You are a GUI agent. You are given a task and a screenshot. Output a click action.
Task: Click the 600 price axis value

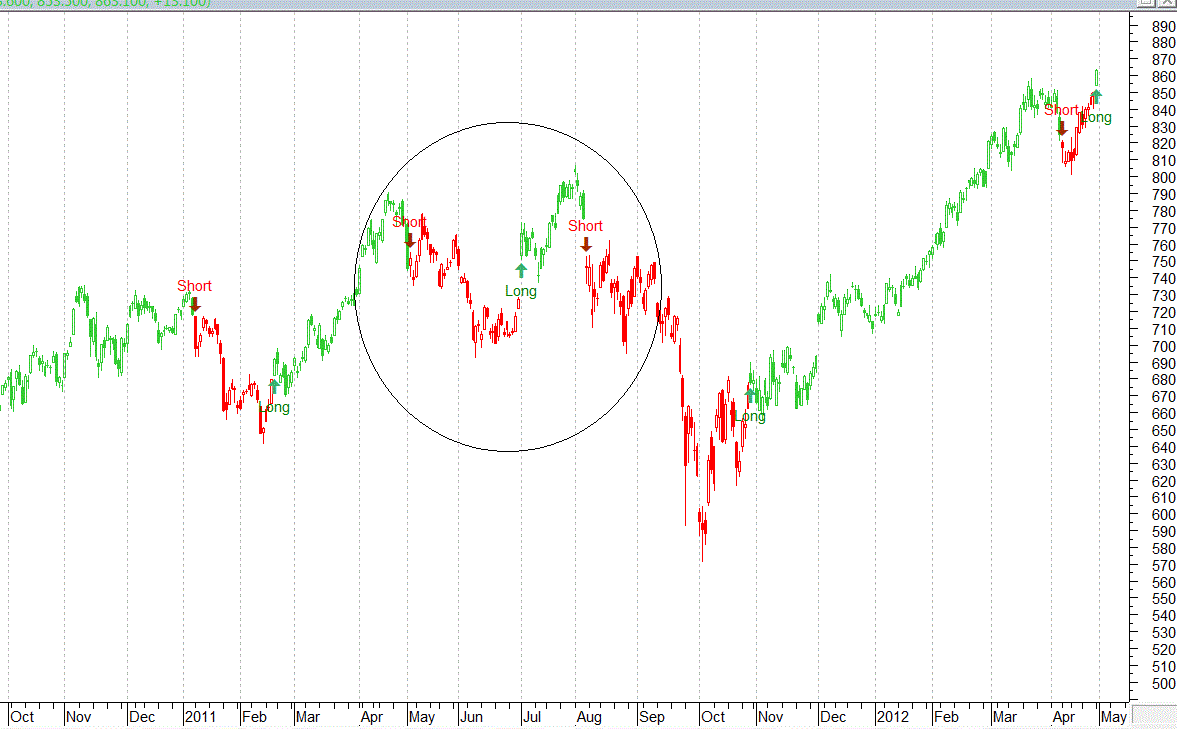point(1163,515)
